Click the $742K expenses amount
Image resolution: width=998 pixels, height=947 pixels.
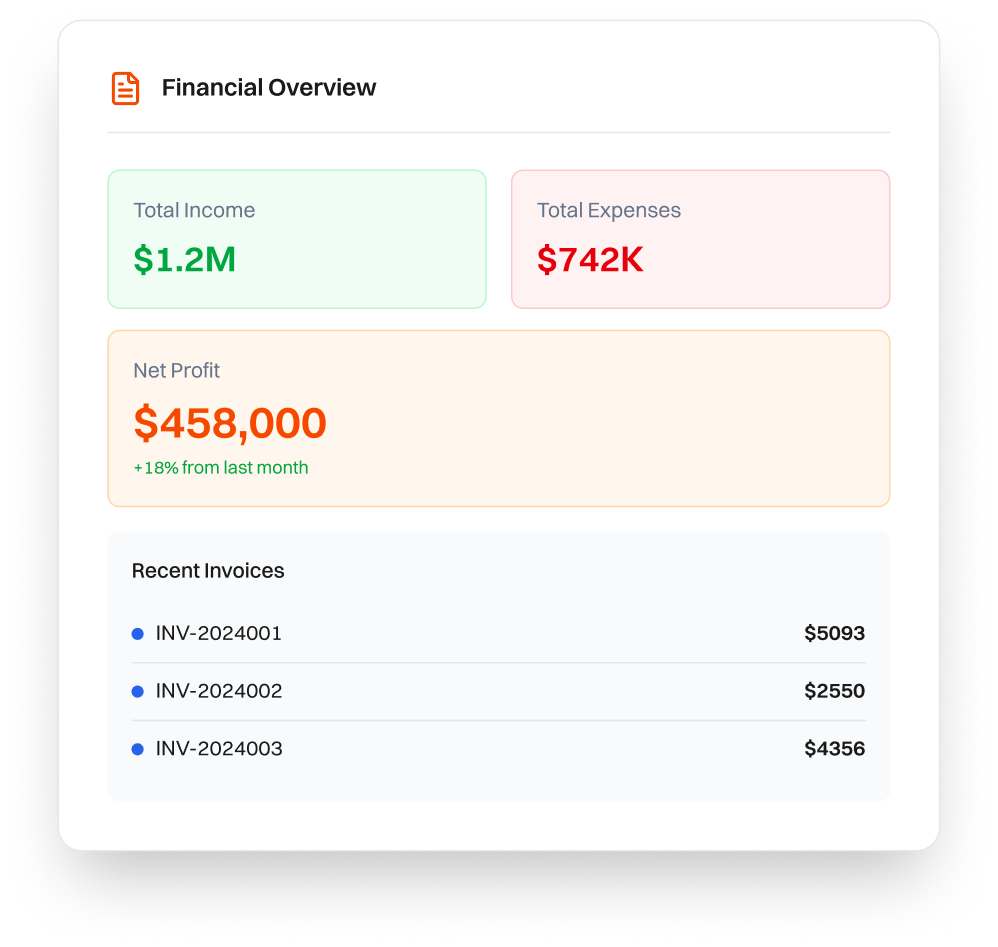(590, 260)
